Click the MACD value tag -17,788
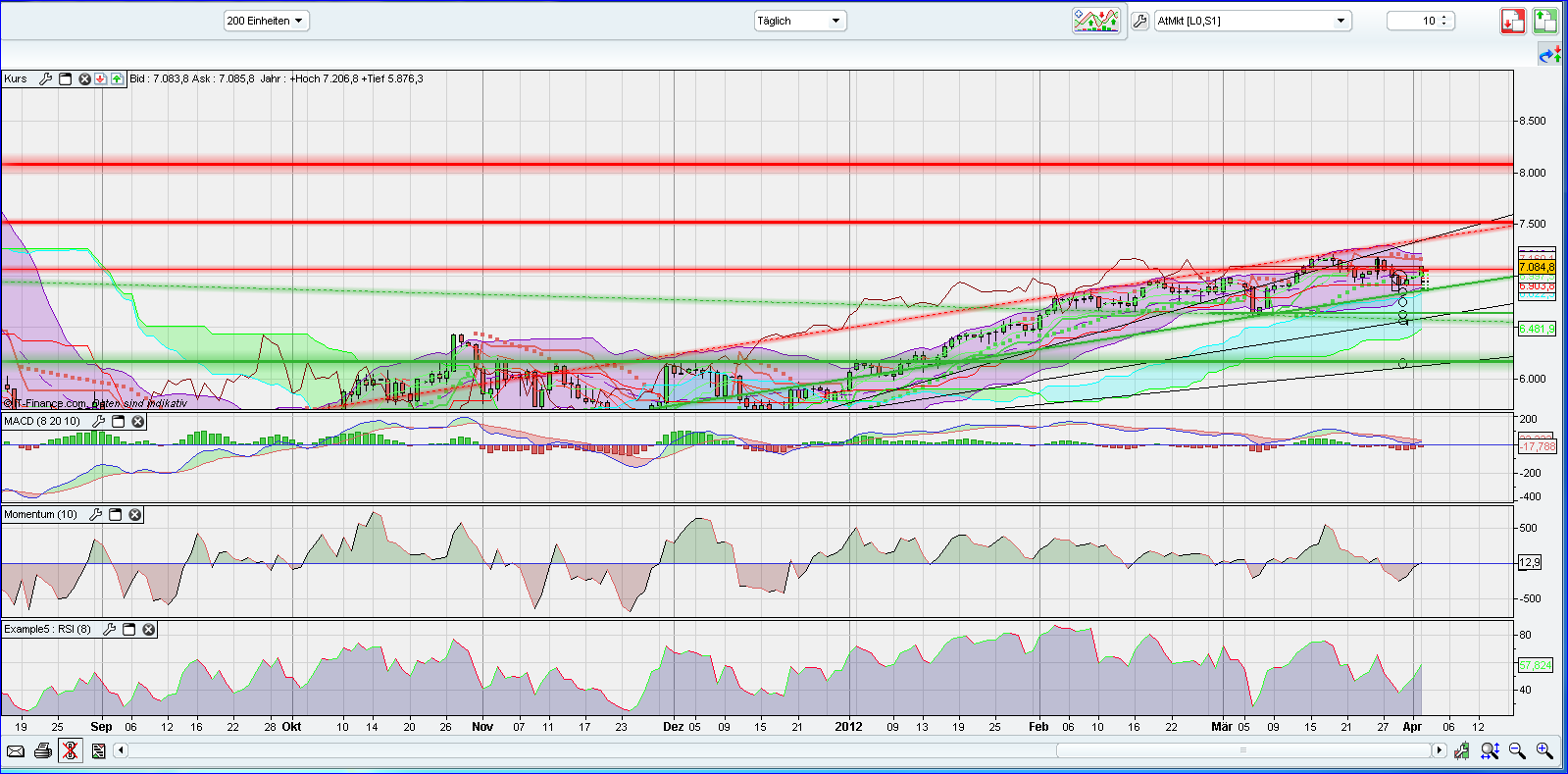 1537,446
